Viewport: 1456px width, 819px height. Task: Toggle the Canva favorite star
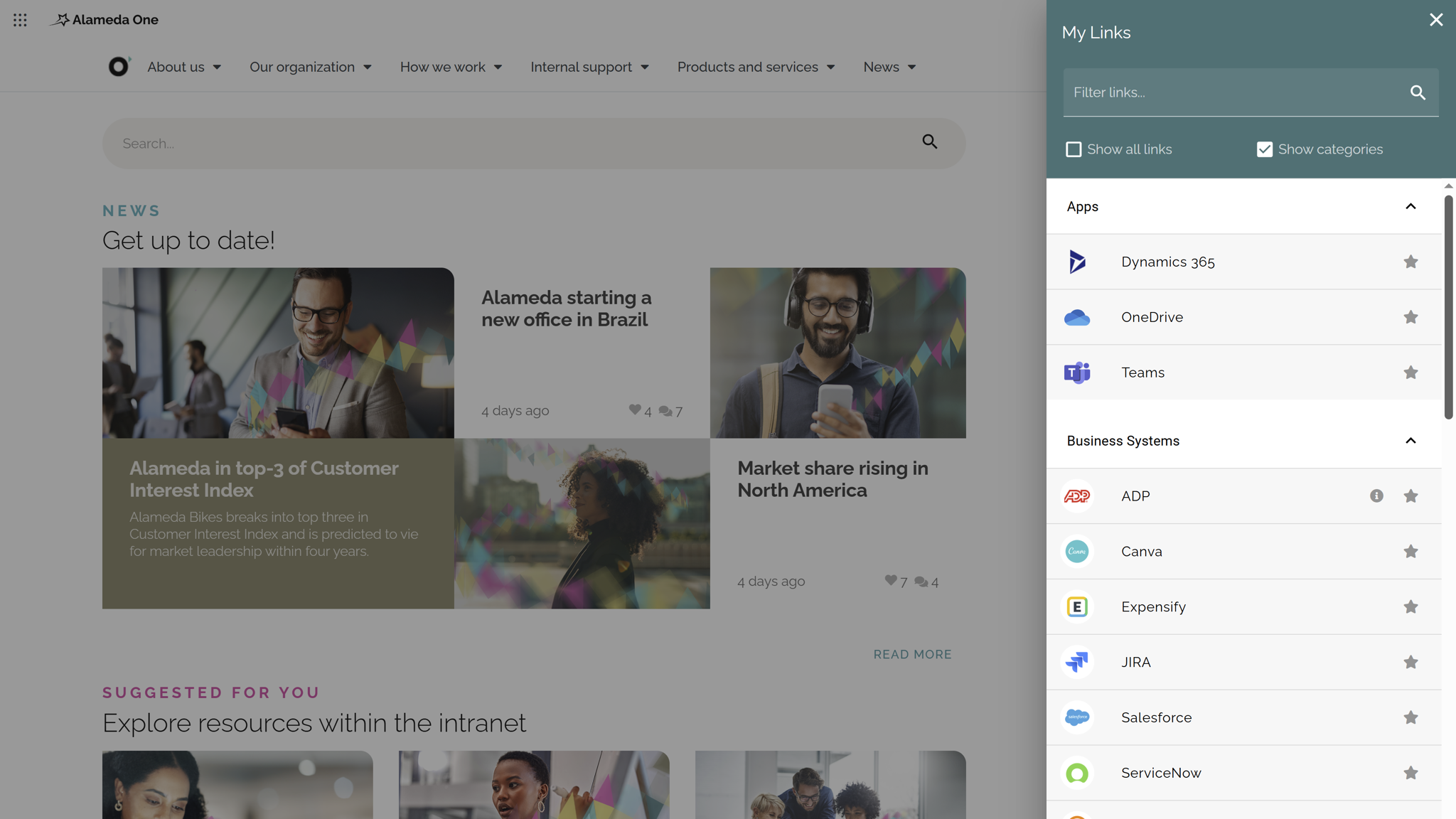tap(1410, 552)
